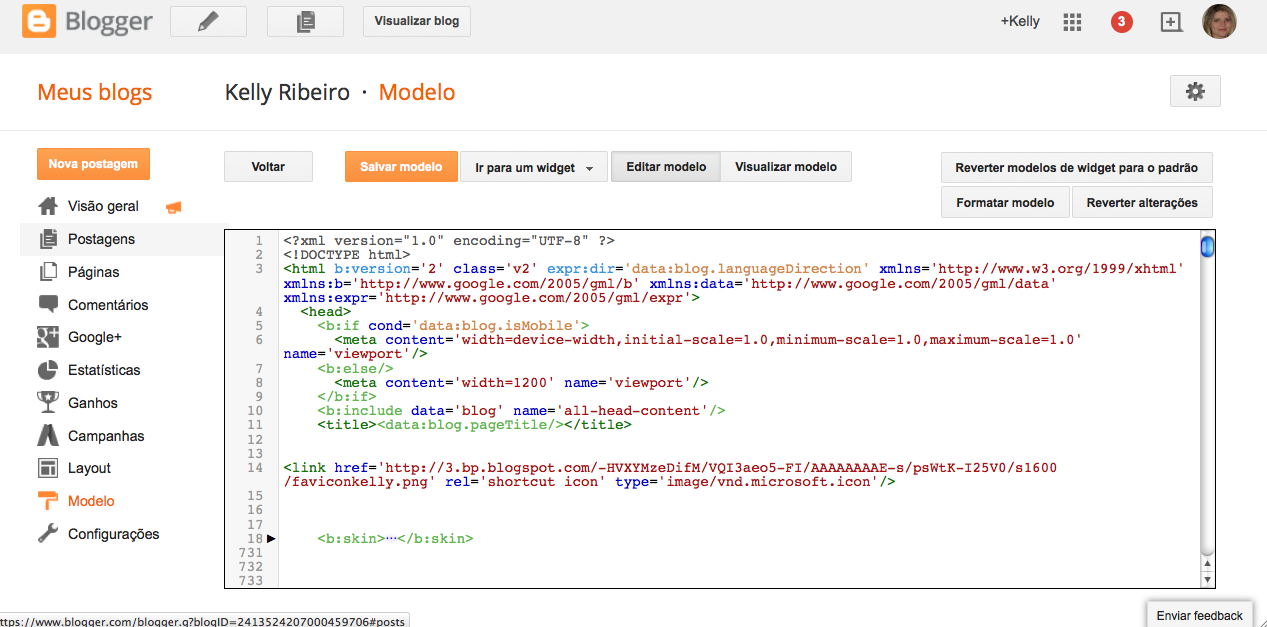Open the Google apps grid icon
Screen dimensions: 1267x627
(1072, 22)
